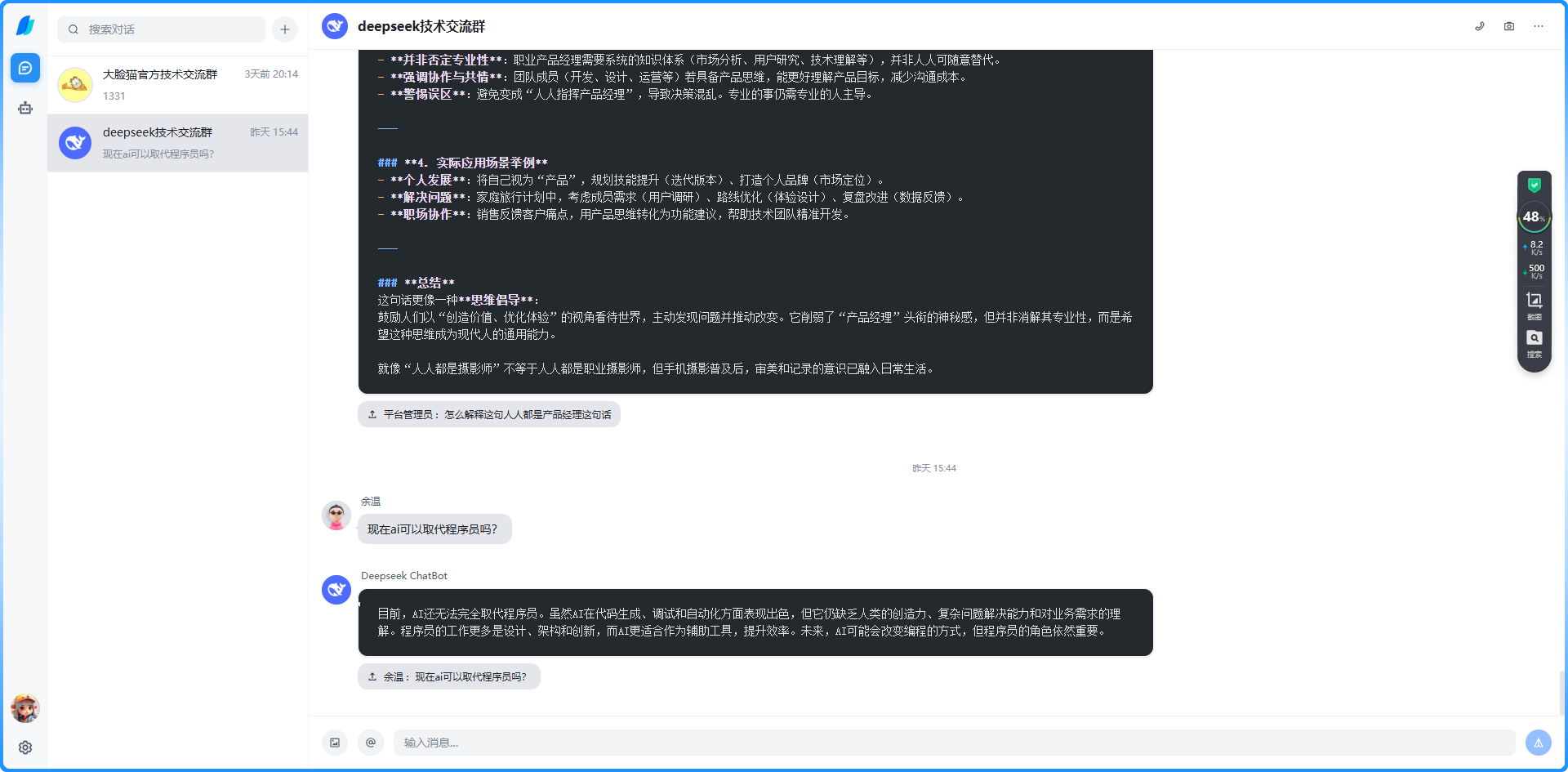
Task: Click the @ mention icon near the input
Action: 372,743
